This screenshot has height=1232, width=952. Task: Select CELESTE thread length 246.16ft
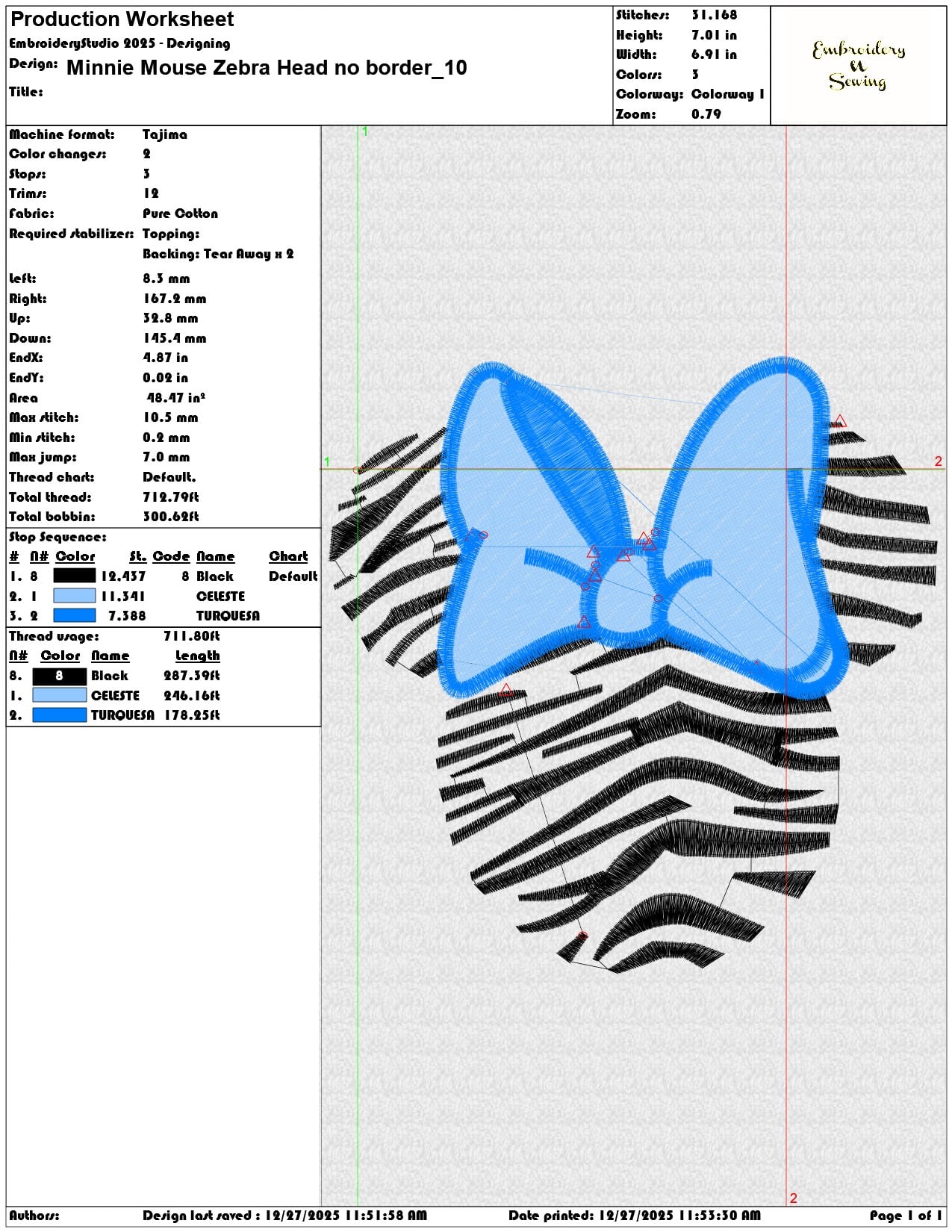191,695
